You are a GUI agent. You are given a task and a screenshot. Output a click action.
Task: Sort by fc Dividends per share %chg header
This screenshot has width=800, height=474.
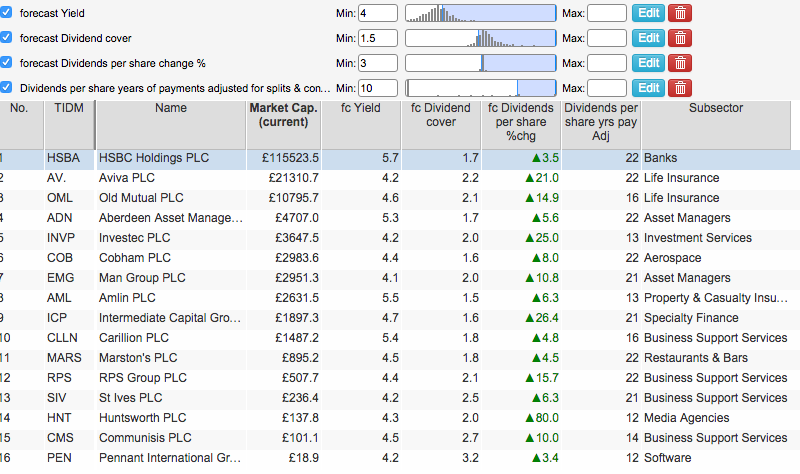(521, 124)
